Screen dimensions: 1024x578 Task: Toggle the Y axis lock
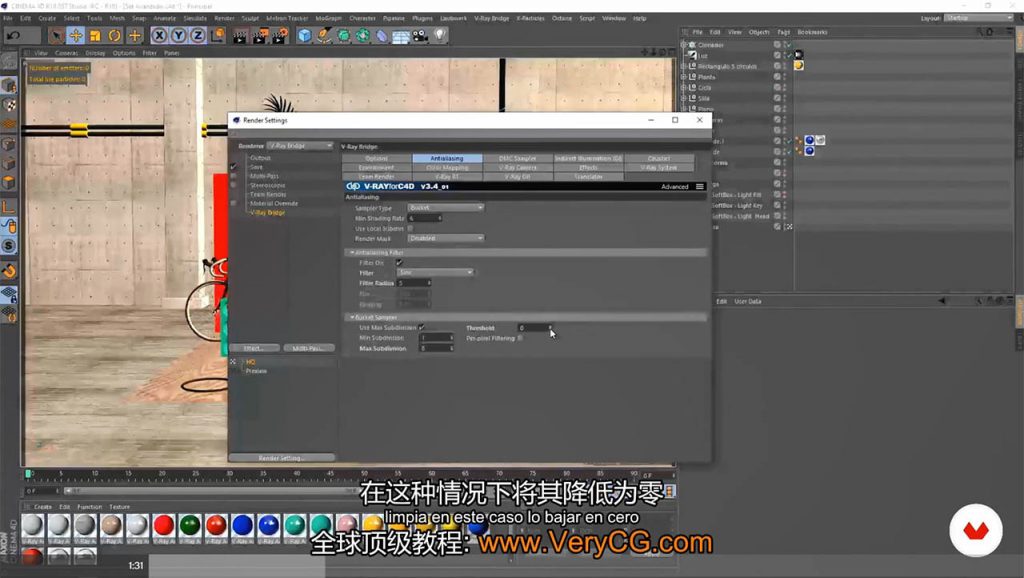coord(178,35)
